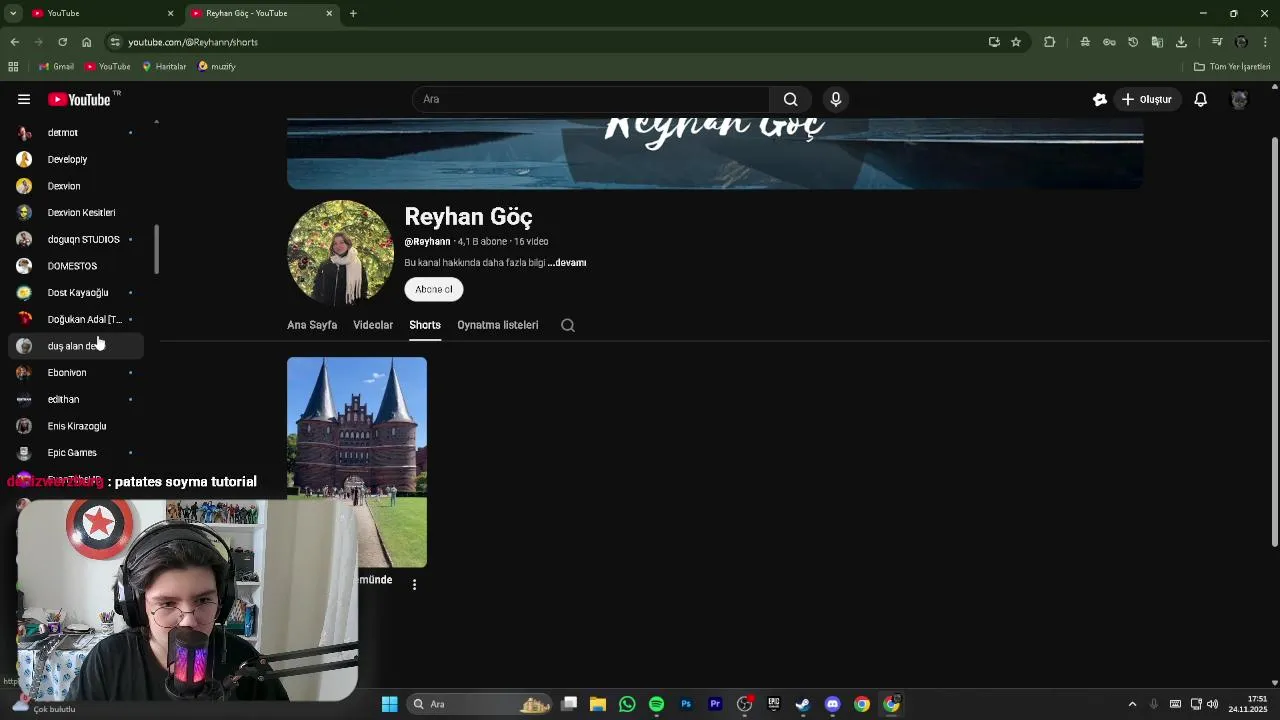This screenshot has height=720, width=1280.
Task: Open the Tüm Yer İşaretleri folder
Action: pos(1232,66)
